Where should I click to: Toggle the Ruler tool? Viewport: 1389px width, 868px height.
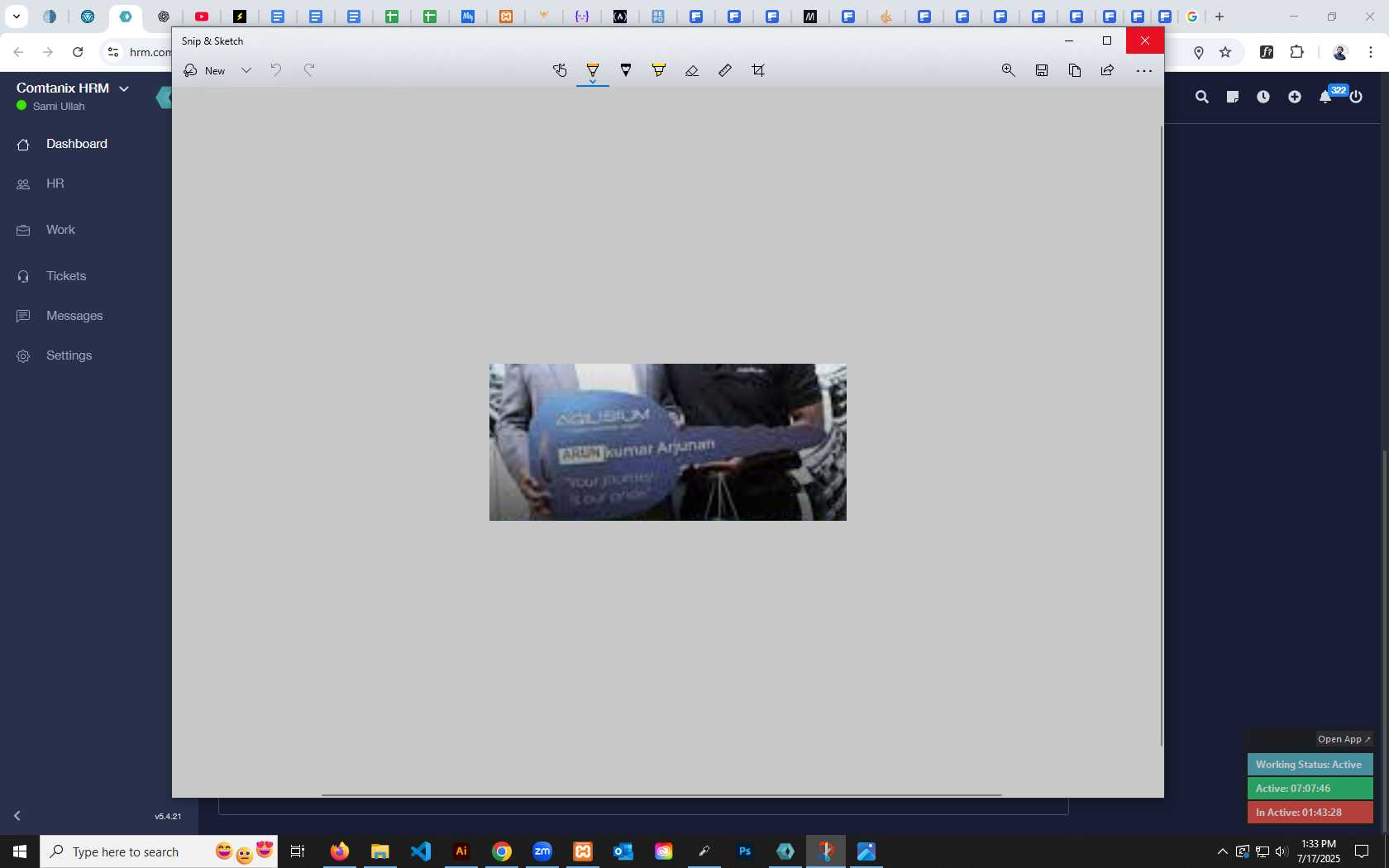[x=725, y=70]
